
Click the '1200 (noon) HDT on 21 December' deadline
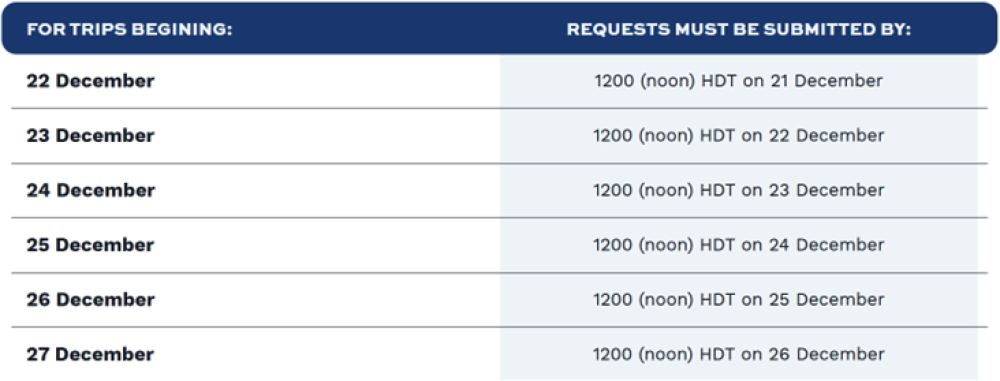(739, 82)
